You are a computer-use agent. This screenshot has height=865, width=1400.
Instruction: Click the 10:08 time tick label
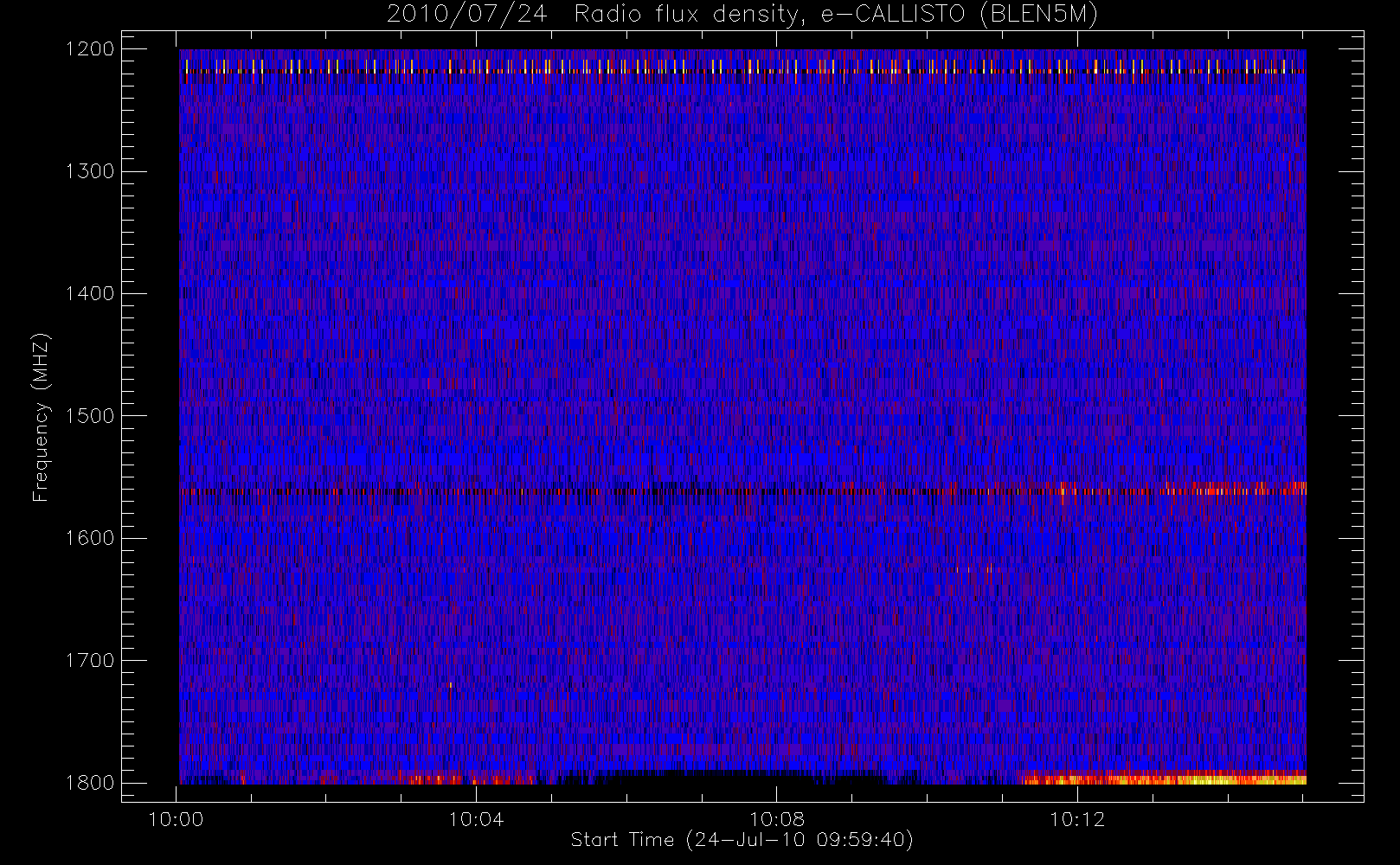777,819
